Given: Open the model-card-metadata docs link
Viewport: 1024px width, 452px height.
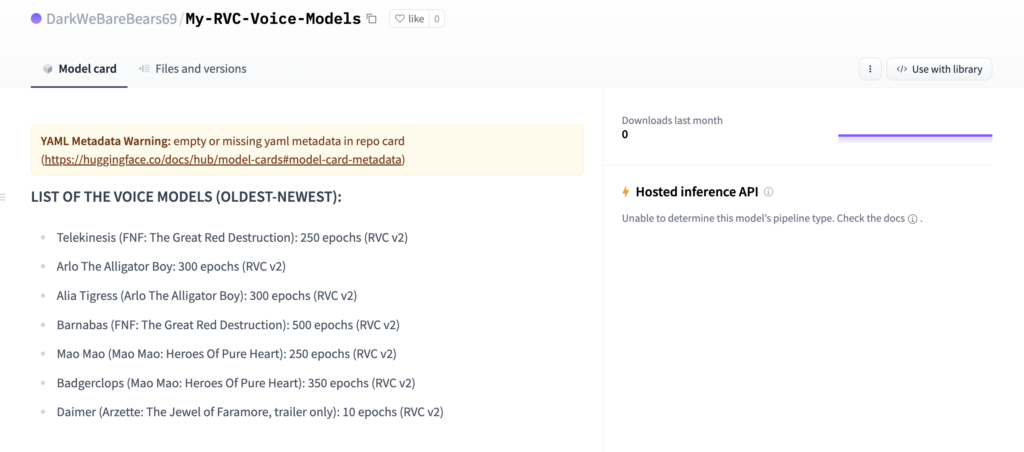Looking at the screenshot, I should pyautogui.click(x=223, y=159).
